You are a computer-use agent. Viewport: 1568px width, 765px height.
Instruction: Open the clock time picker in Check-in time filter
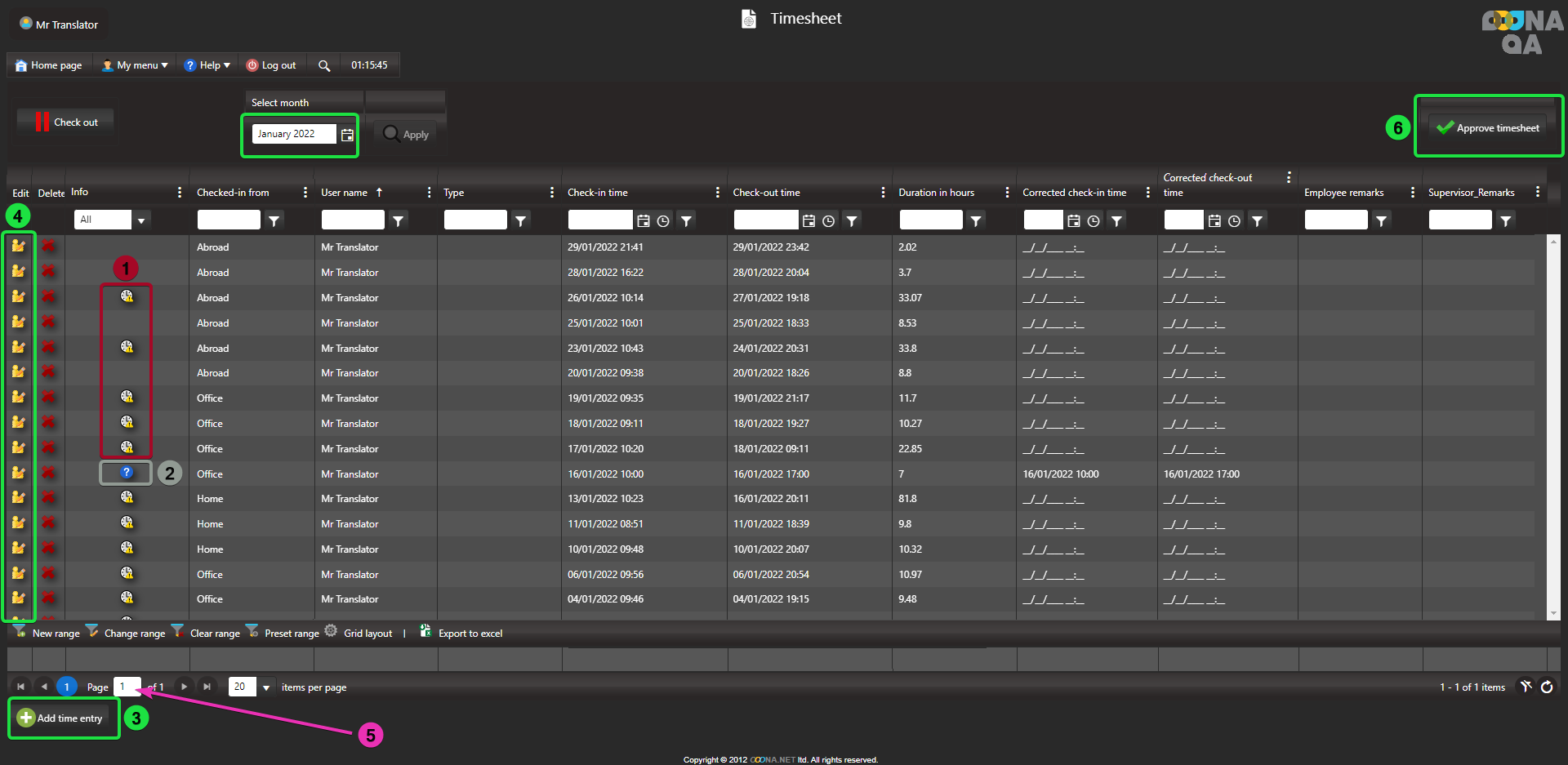663,220
